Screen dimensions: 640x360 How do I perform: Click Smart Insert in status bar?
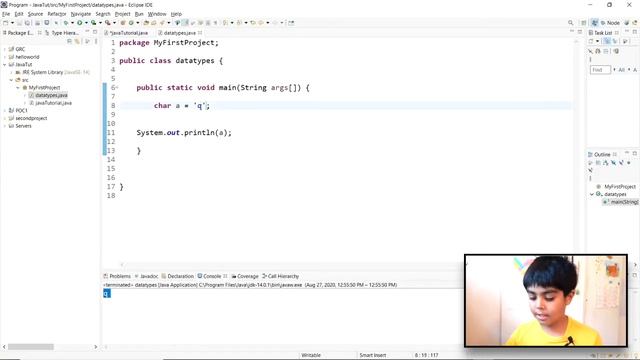click(x=373, y=355)
